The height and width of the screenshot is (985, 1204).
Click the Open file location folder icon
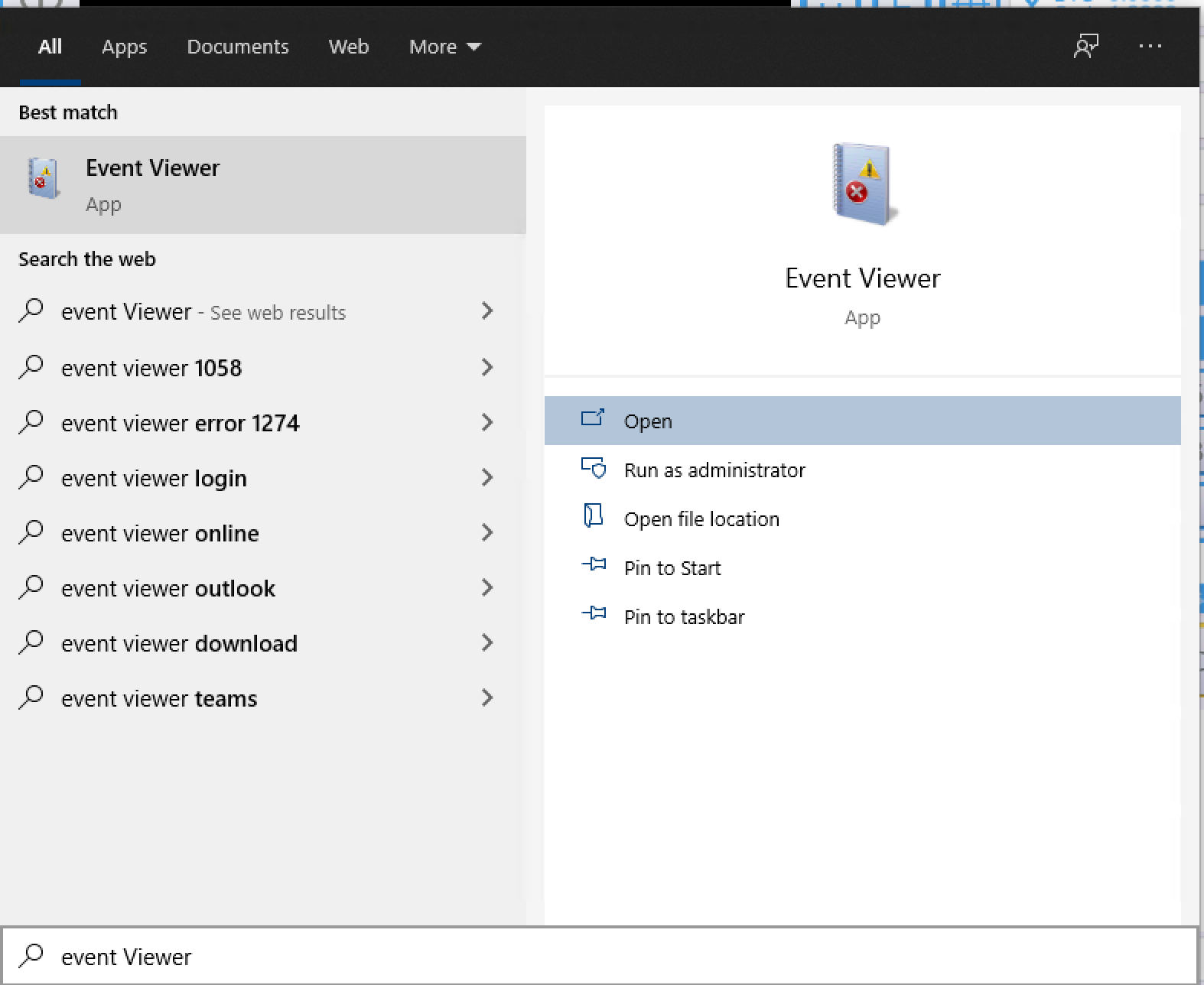(x=593, y=518)
